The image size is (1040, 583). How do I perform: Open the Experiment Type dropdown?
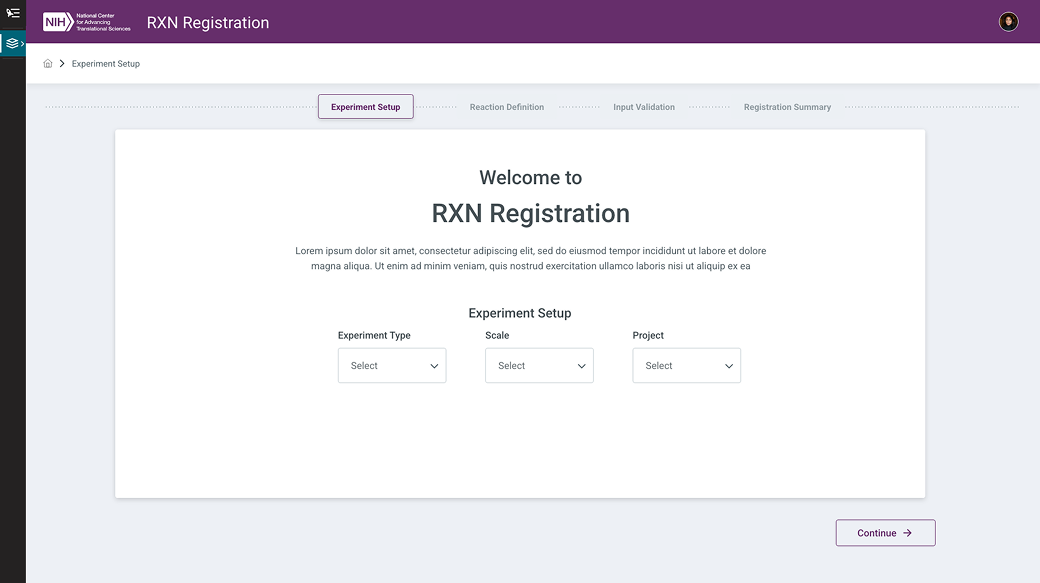[x=391, y=366]
